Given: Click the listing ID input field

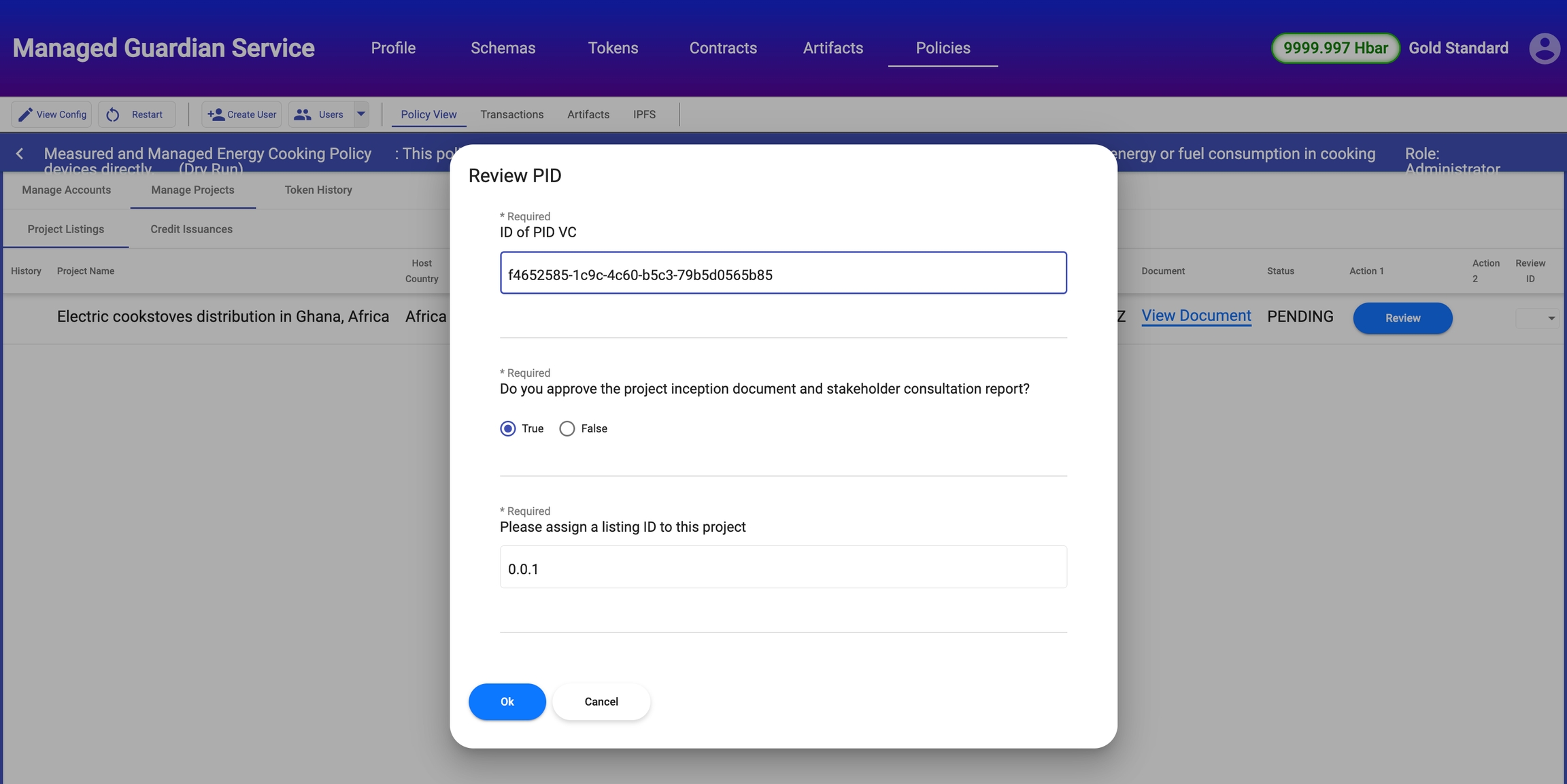Looking at the screenshot, I should point(783,567).
